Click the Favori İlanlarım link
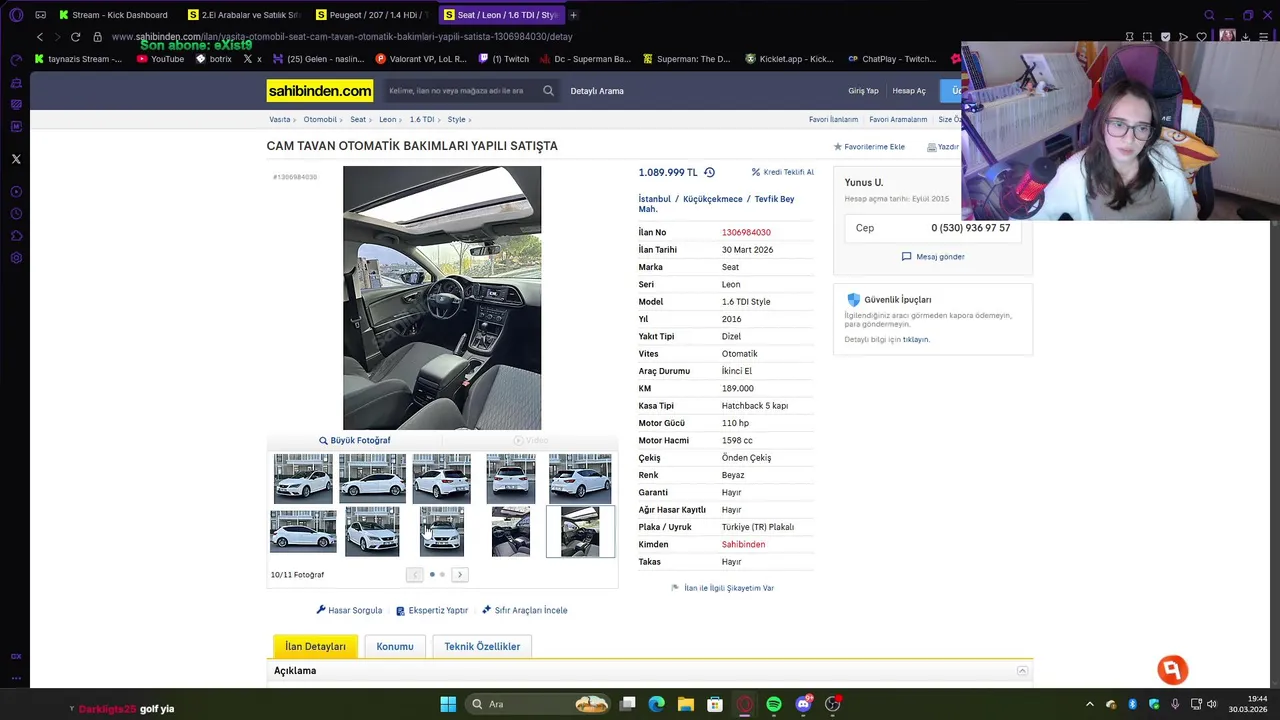The image size is (1280, 720). pyautogui.click(x=833, y=119)
